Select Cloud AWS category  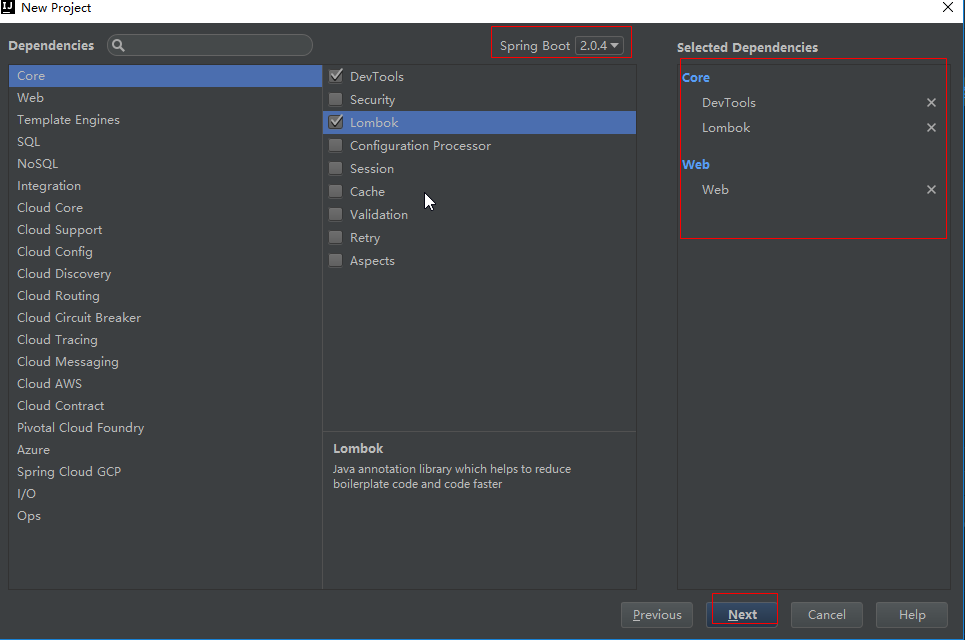pos(165,384)
